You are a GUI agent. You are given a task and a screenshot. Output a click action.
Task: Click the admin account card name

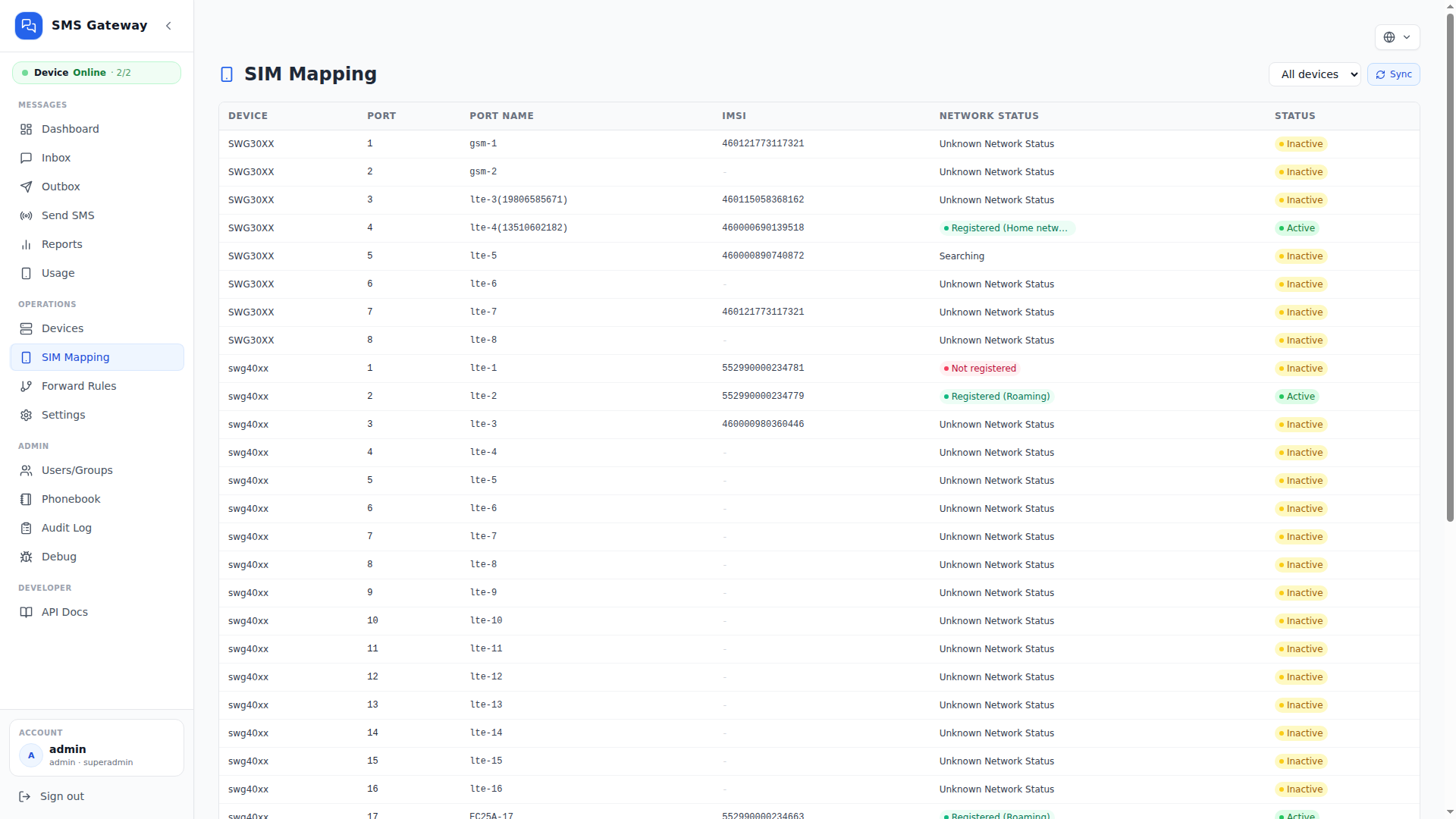[67, 749]
